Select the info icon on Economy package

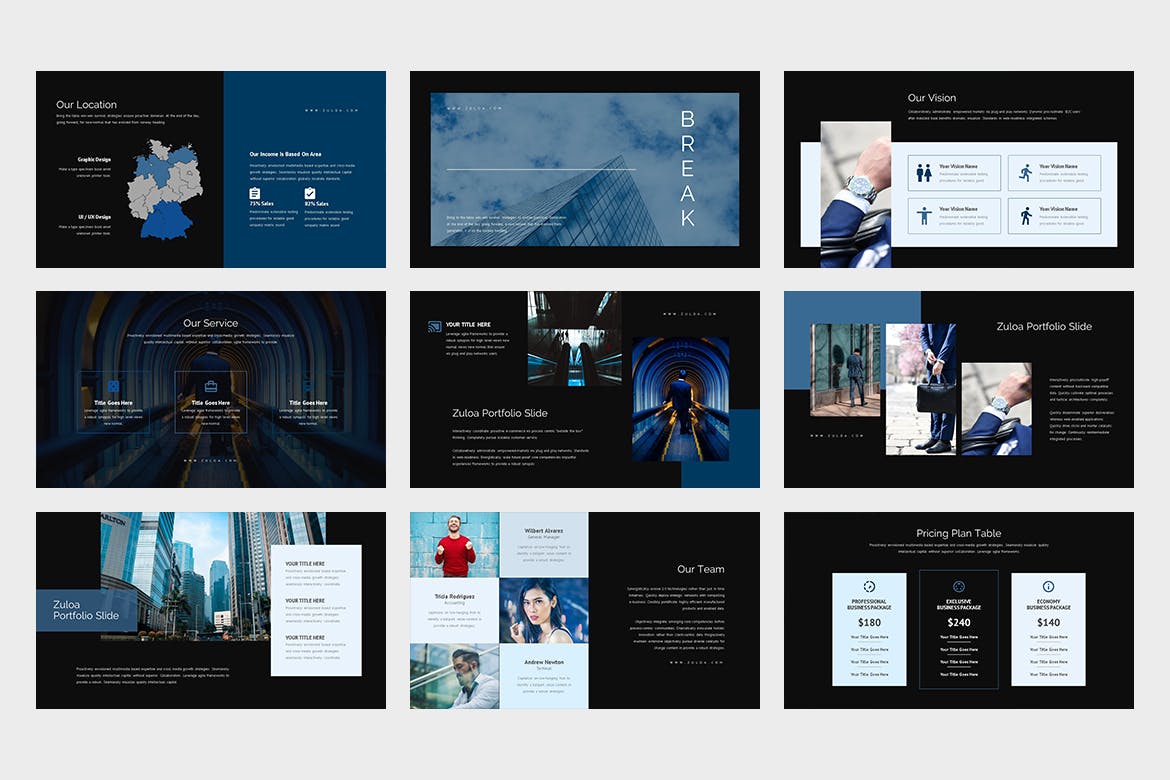pos(1048,586)
